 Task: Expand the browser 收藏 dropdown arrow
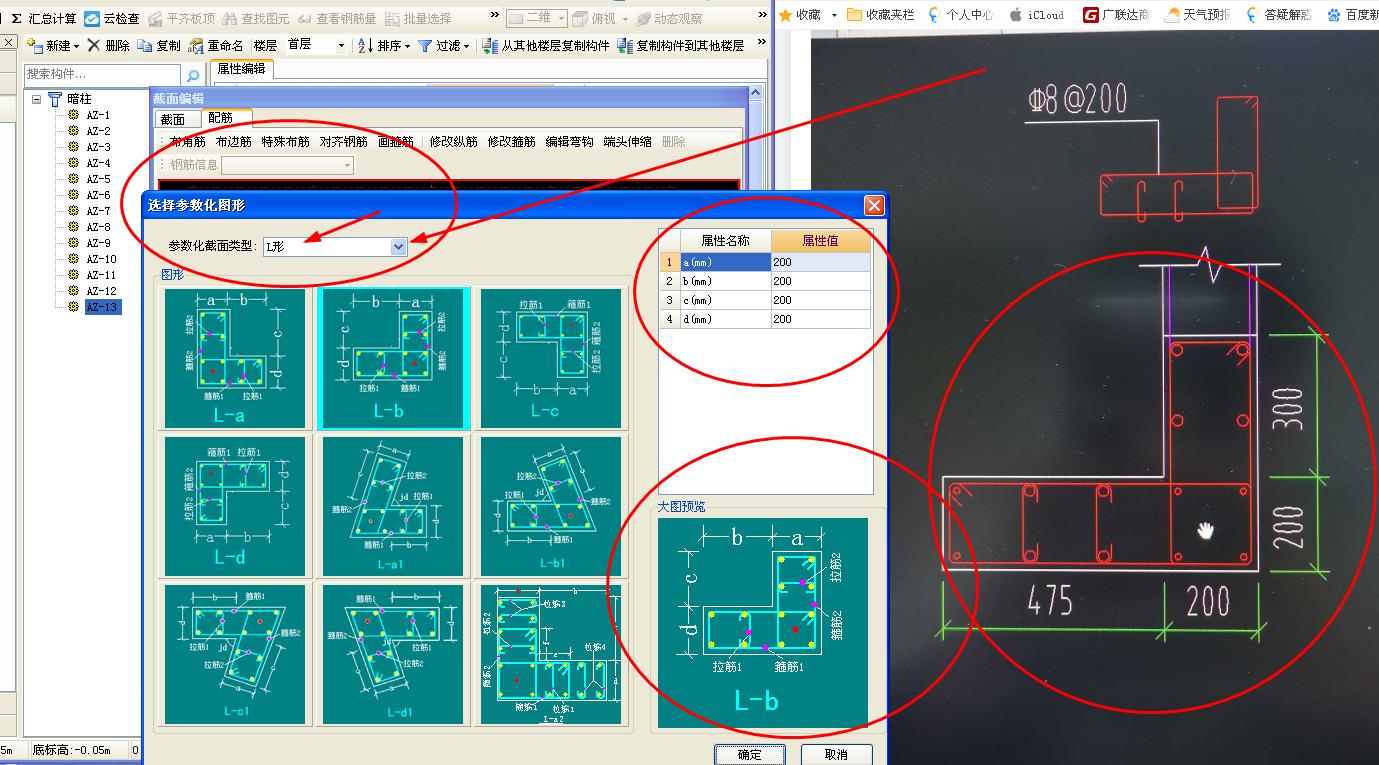click(x=834, y=15)
